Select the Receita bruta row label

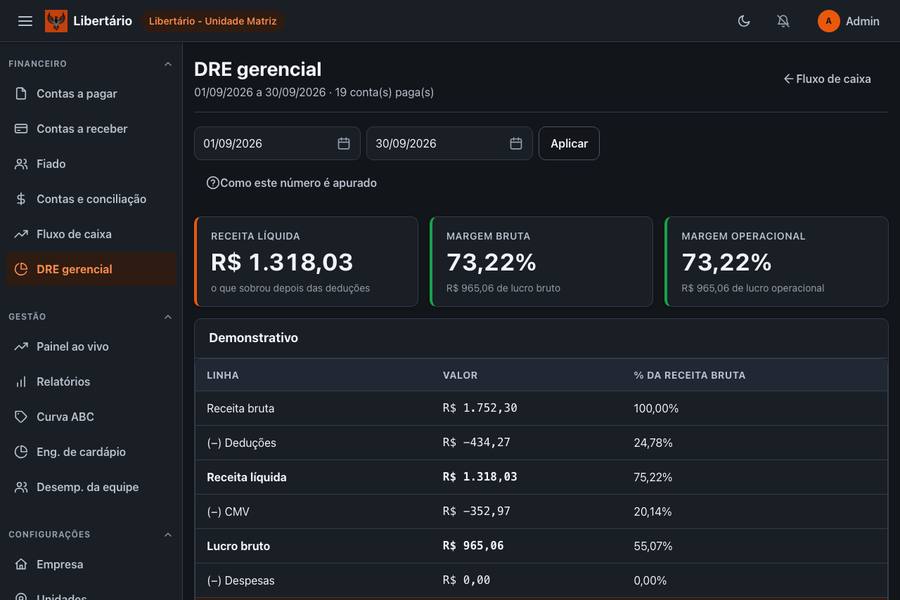[240, 408]
